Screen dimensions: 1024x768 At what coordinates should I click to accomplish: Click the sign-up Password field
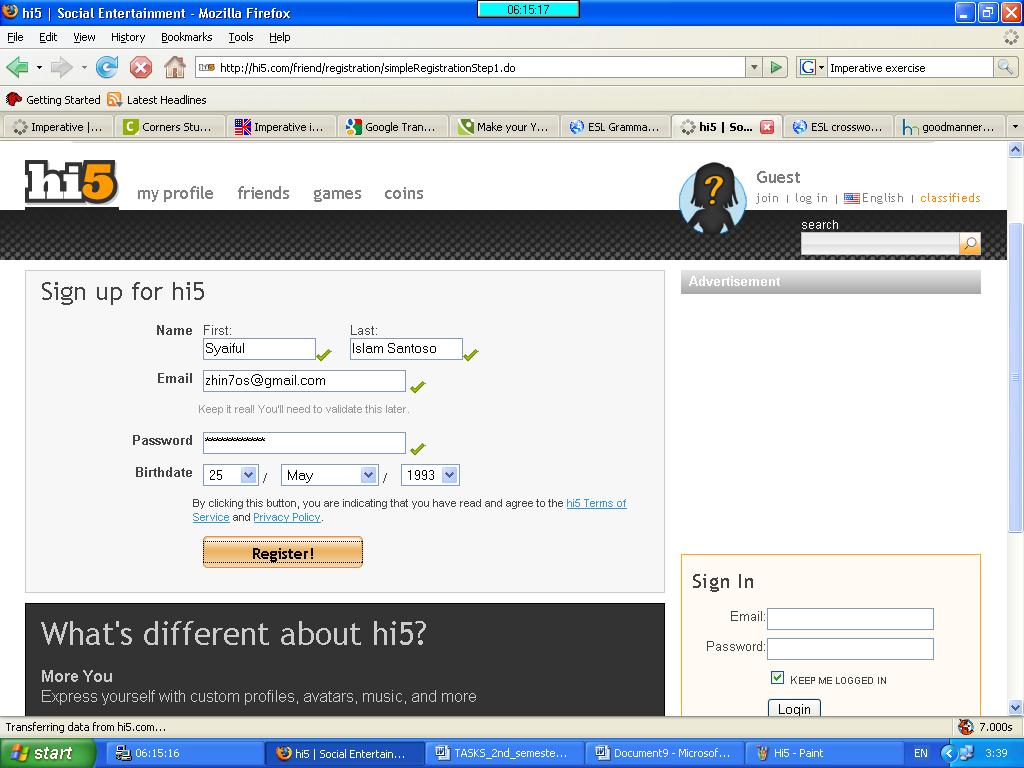point(304,443)
